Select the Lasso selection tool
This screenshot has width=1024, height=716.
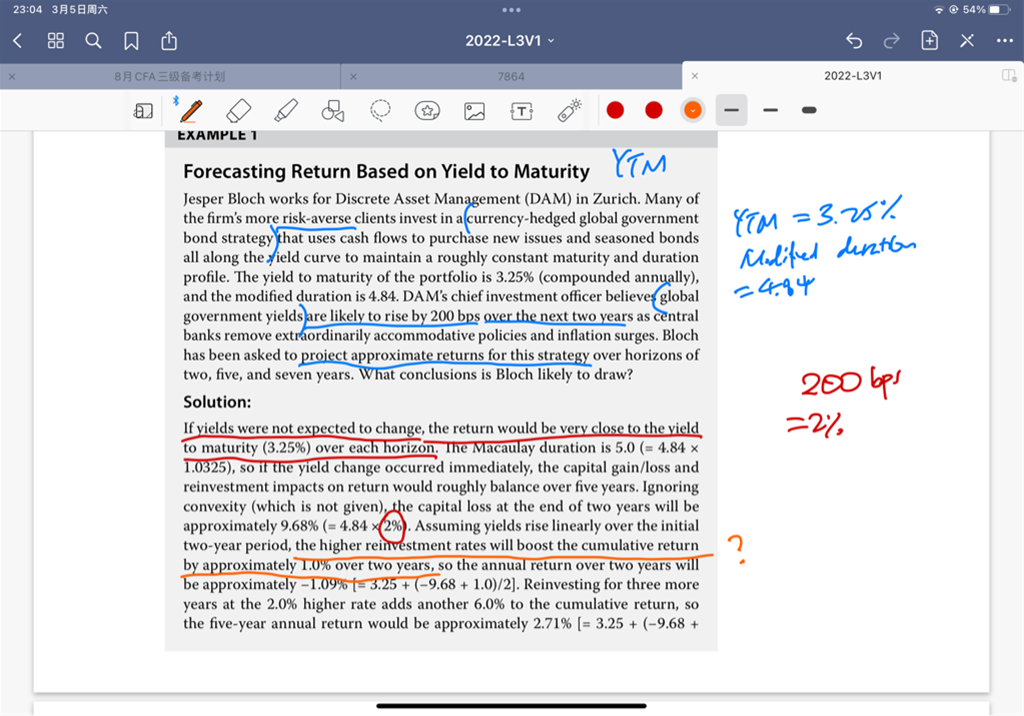[x=380, y=110]
